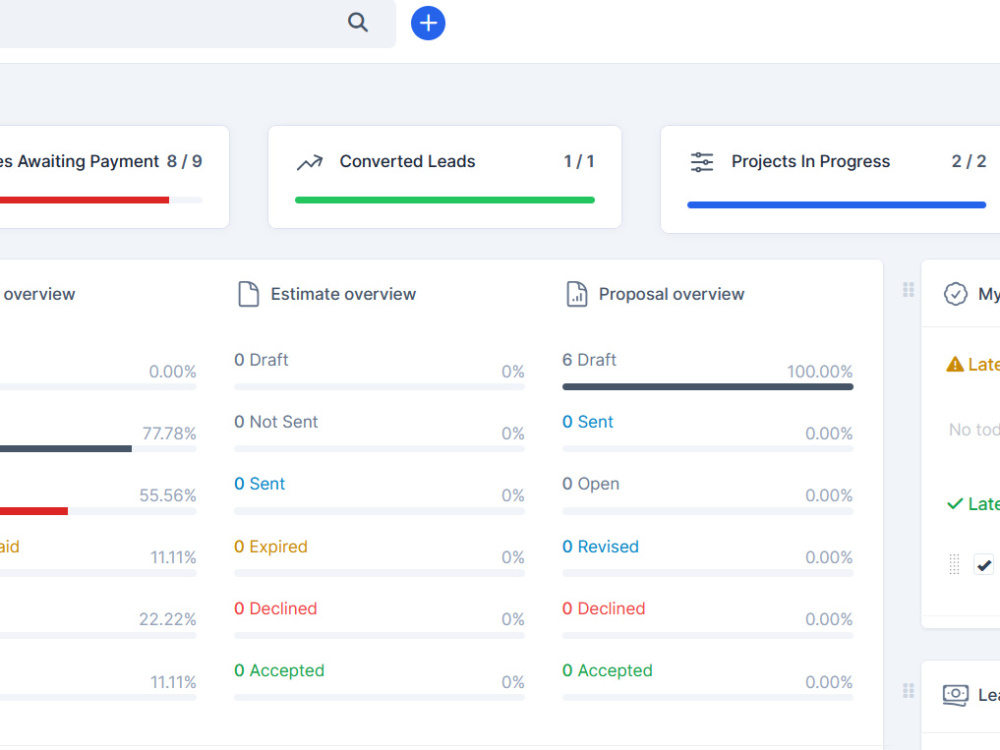The width and height of the screenshot is (1000, 750).
Task: Click the 55.56% invoice percentage
Action: coord(168,496)
